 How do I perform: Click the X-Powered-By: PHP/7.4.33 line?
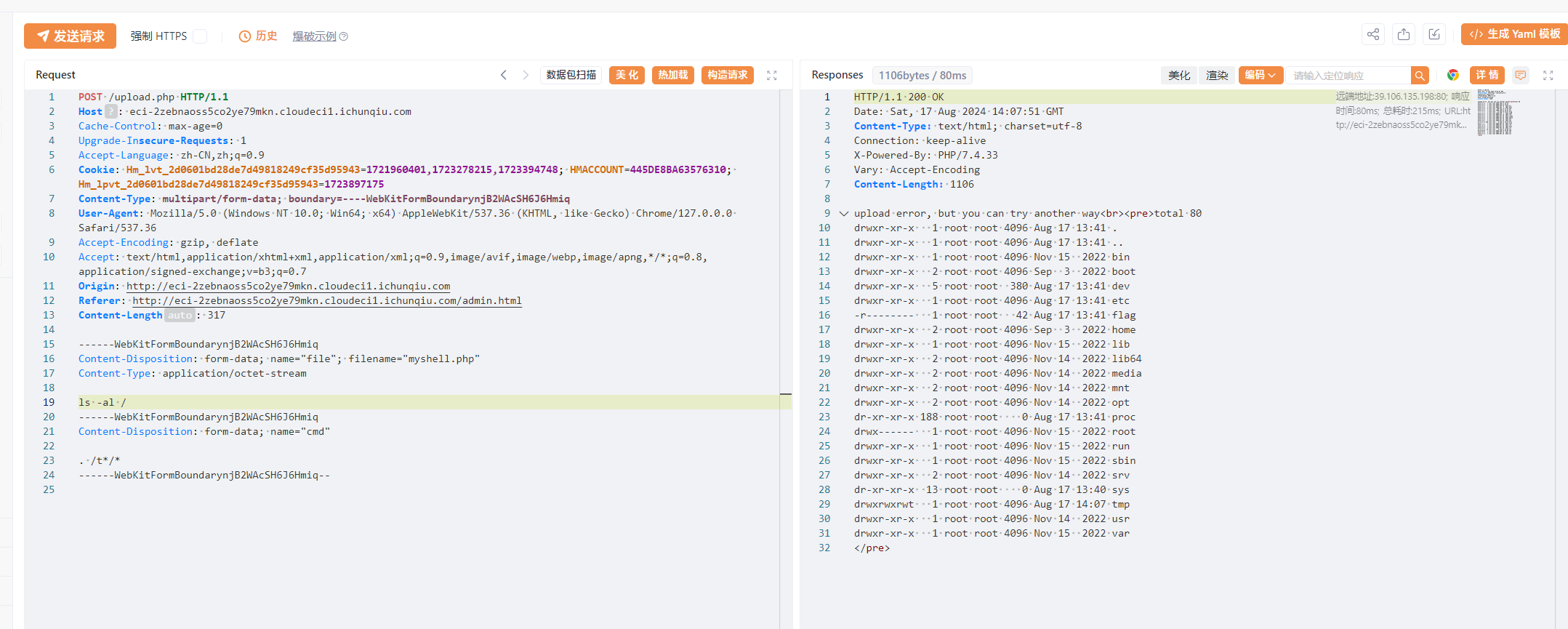coord(926,155)
